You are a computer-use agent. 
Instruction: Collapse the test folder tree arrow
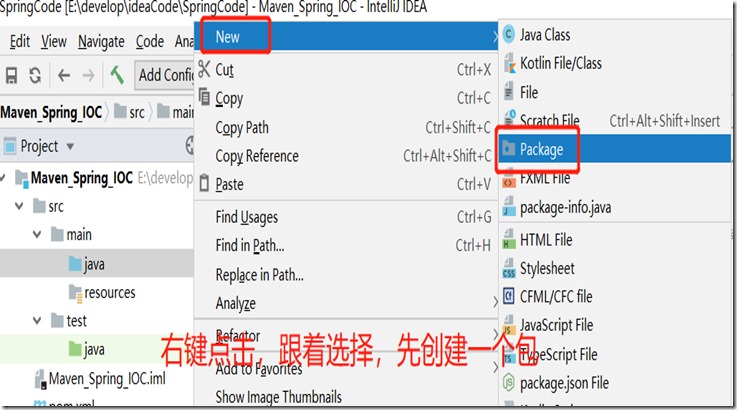pyautogui.click(x=37, y=321)
